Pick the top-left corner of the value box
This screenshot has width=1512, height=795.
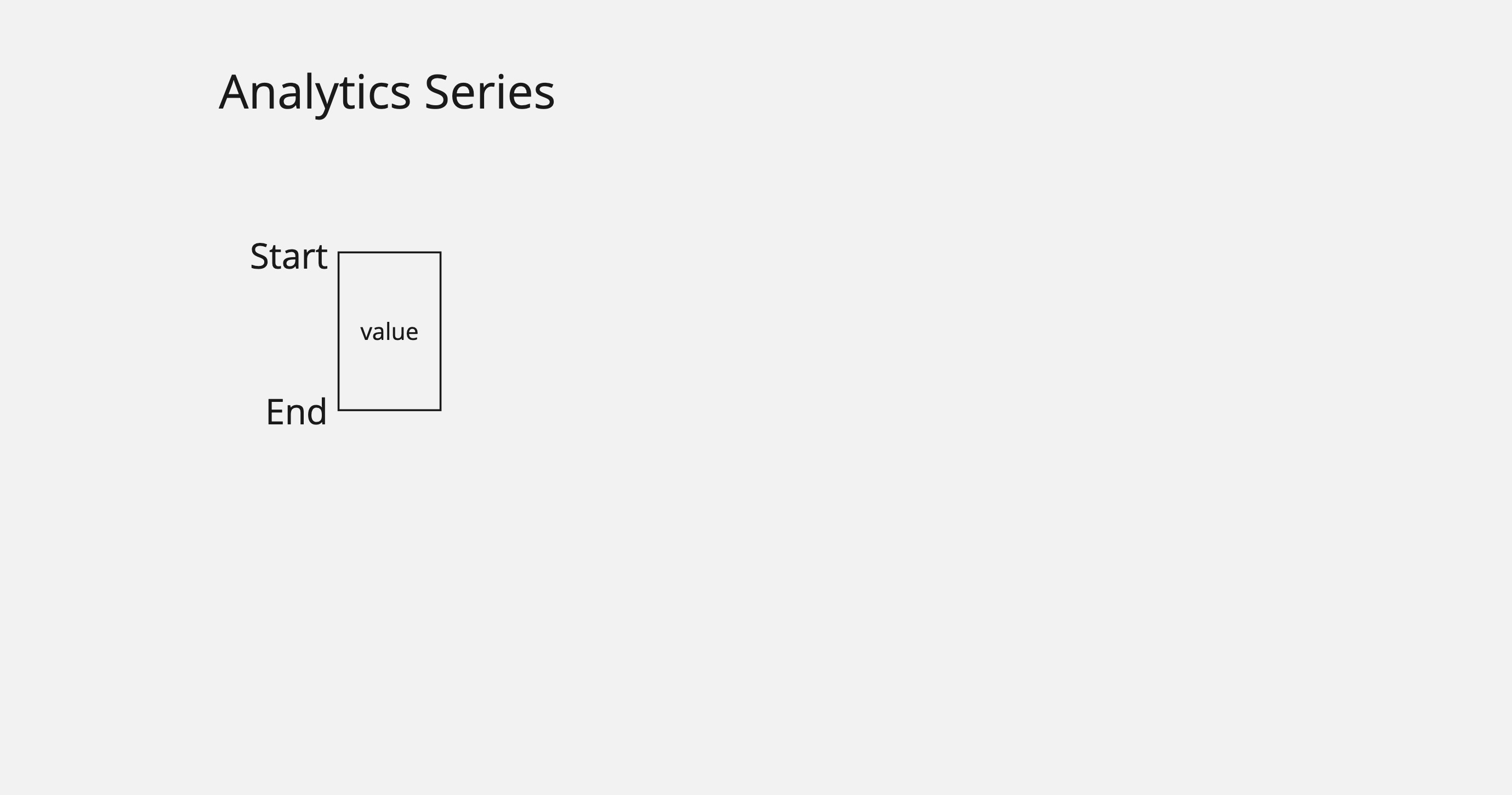(339, 252)
